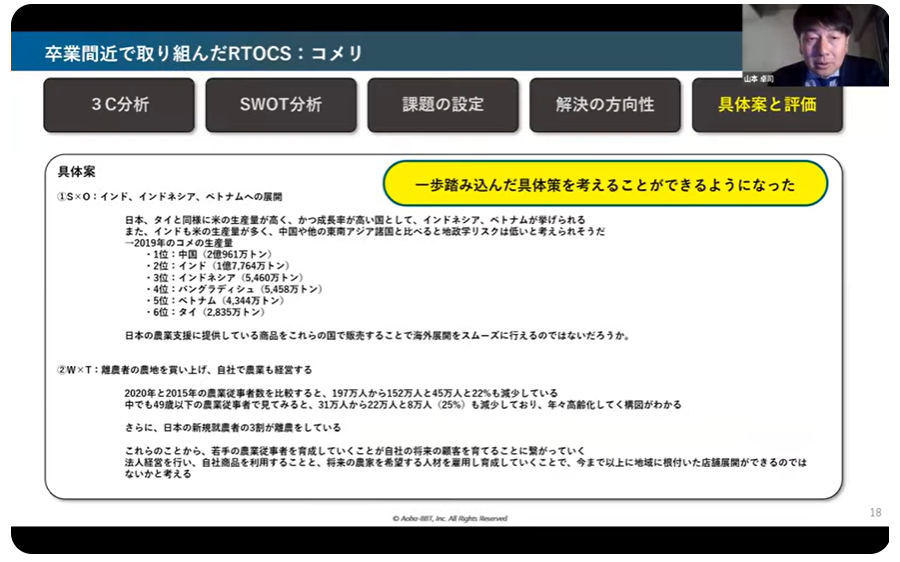Click the sentence starting 日本の農業支援に提供している商品

377,335
